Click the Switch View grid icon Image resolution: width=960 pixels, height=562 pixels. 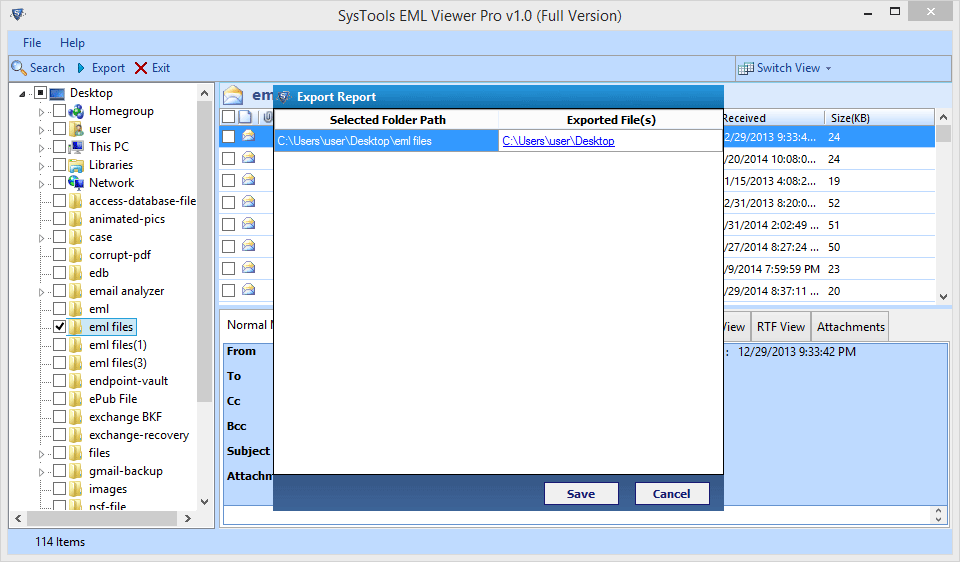click(x=745, y=68)
